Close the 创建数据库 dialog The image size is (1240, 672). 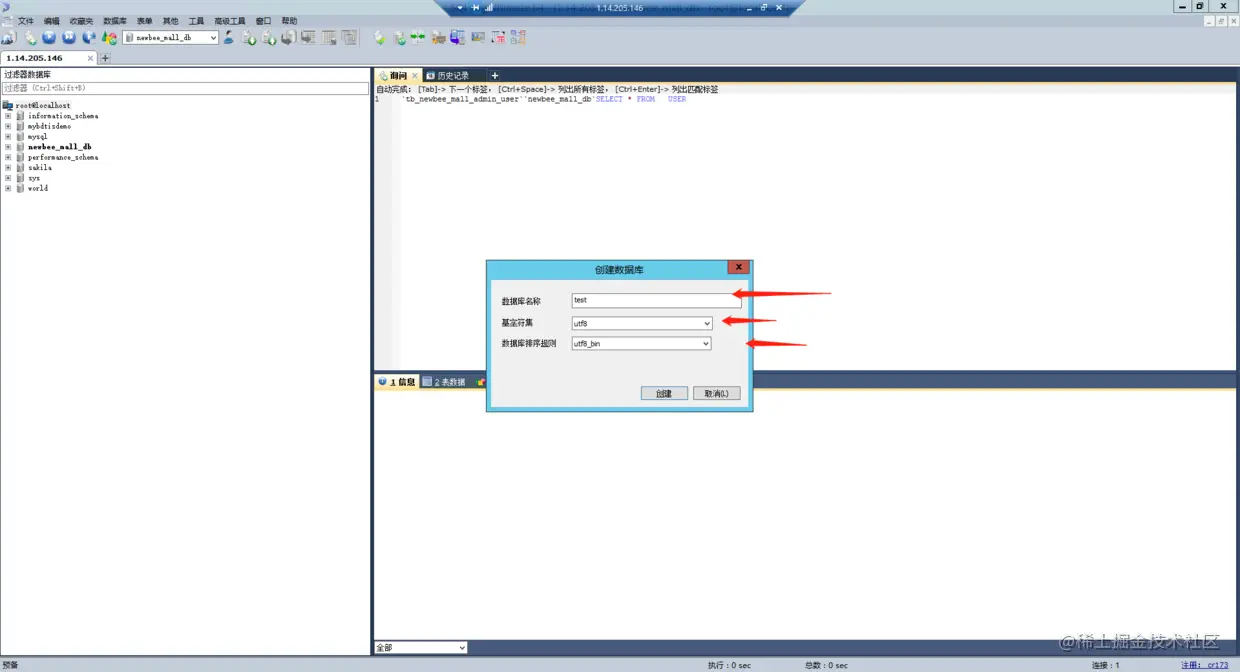click(738, 268)
